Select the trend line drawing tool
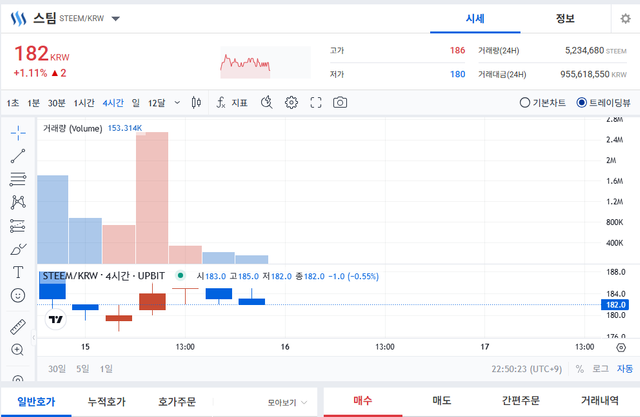 [x=18, y=156]
